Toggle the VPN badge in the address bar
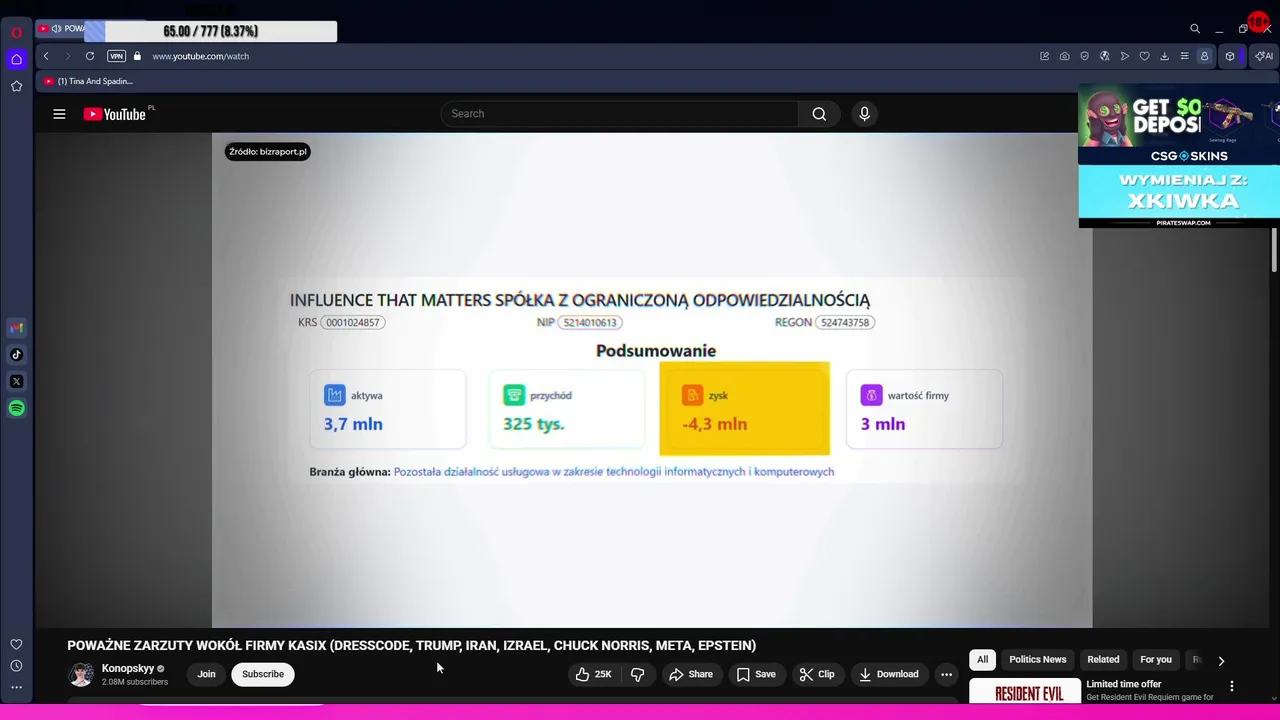The image size is (1280, 720). click(x=117, y=56)
